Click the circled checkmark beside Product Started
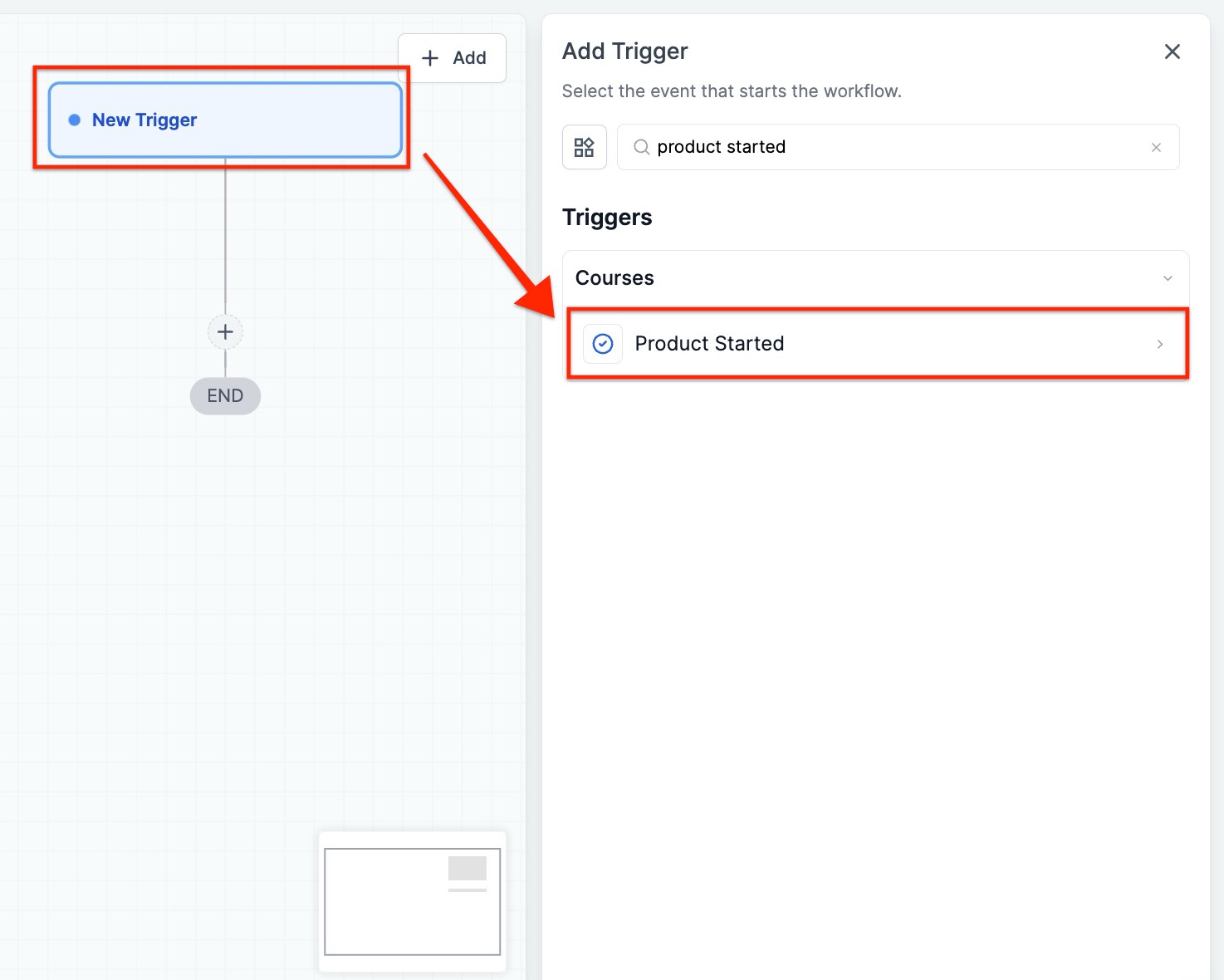The image size is (1224, 980). click(603, 344)
